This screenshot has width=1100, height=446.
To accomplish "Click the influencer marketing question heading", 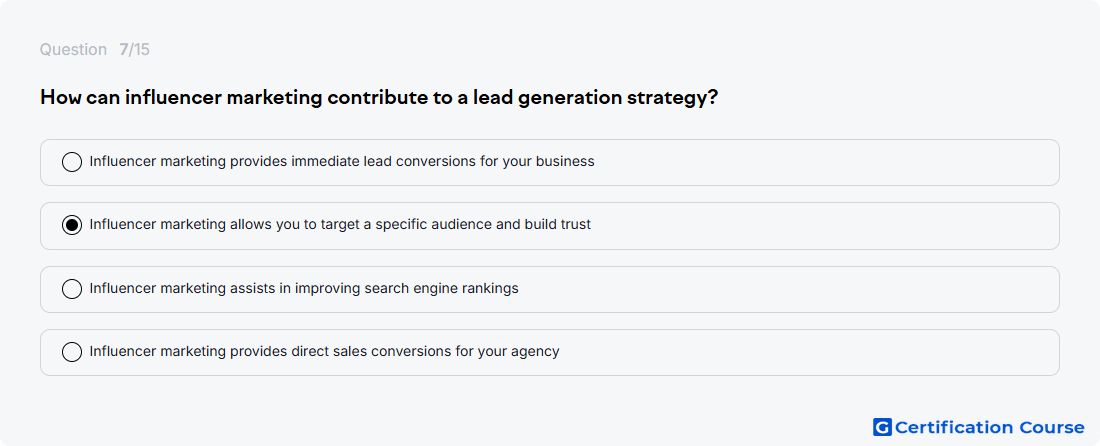I will click(379, 97).
